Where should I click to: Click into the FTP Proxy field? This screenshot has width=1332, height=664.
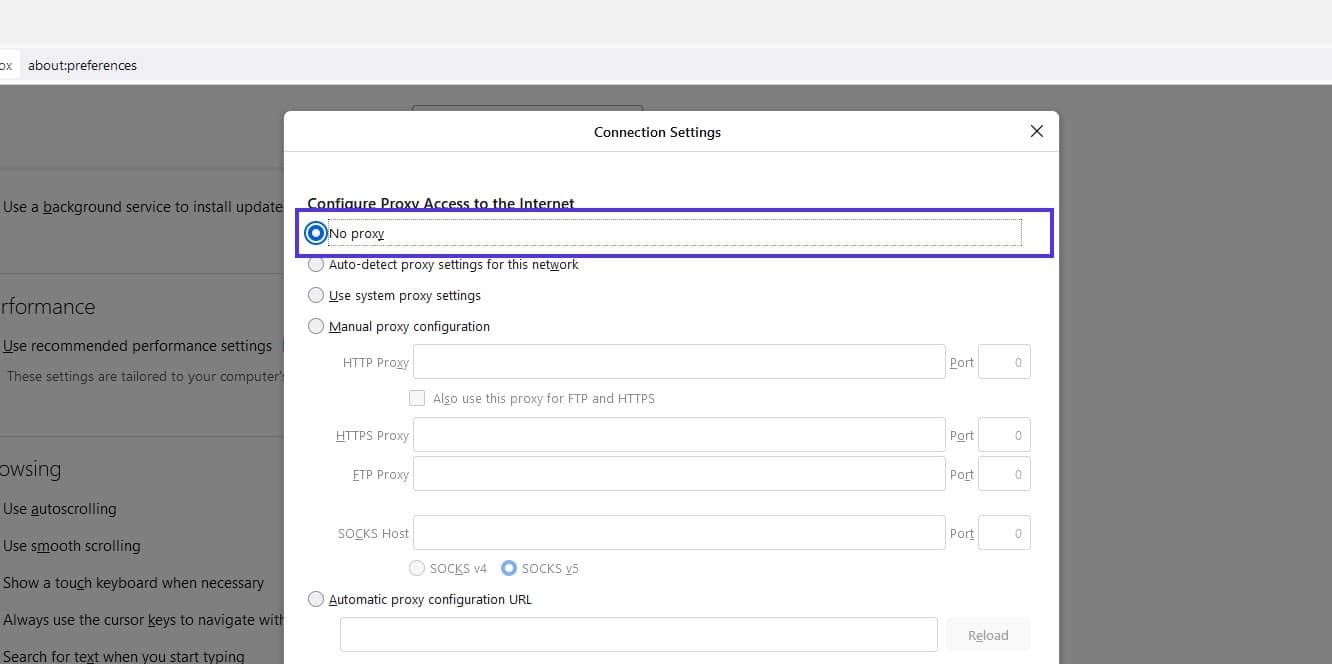click(678, 474)
